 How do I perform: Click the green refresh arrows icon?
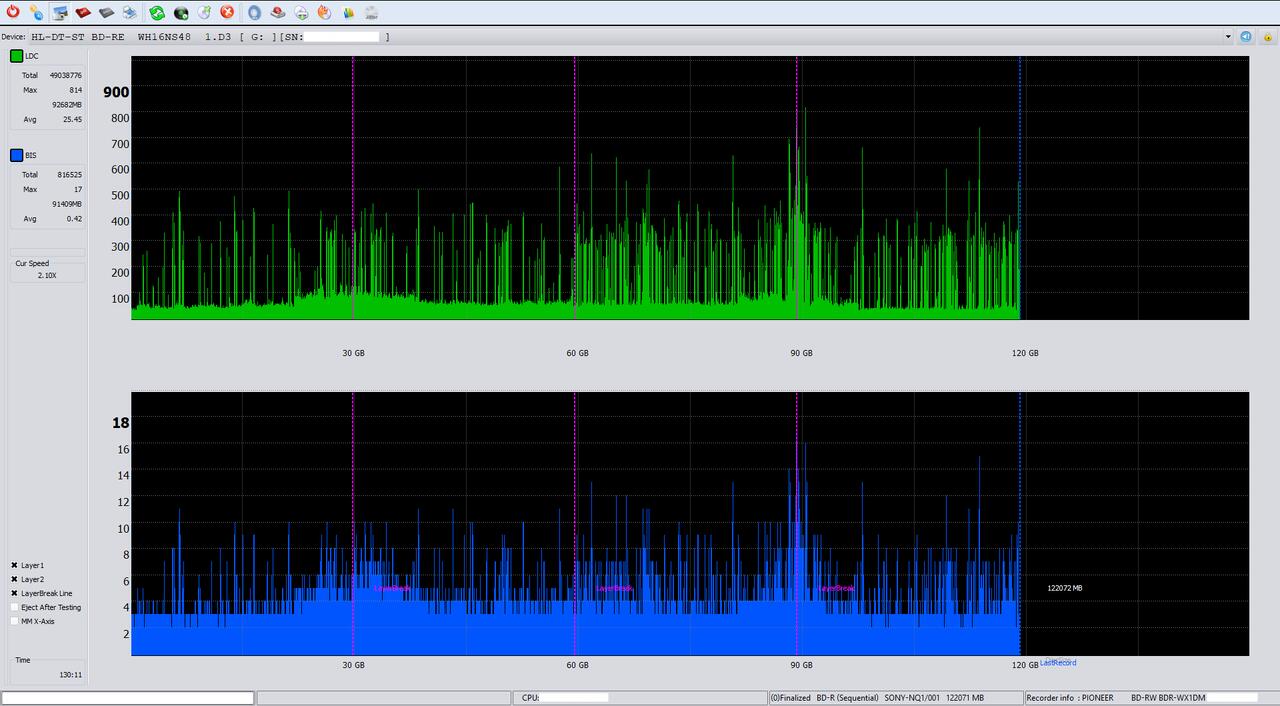coord(157,12)
